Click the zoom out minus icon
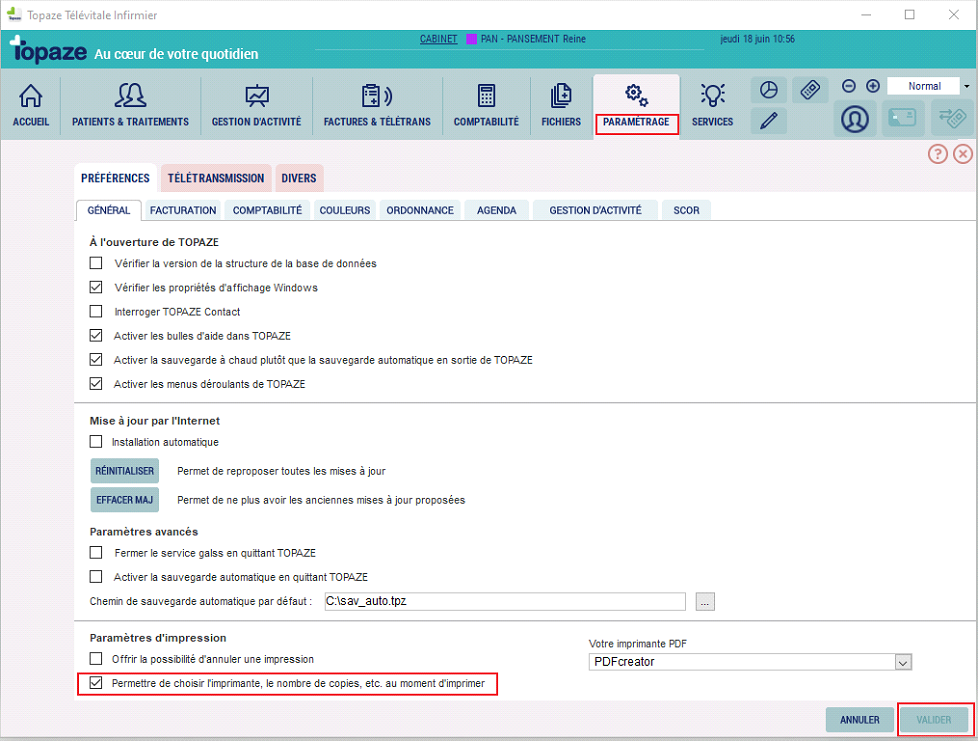The width and height of the screenshot is (978, 741). 848,86
